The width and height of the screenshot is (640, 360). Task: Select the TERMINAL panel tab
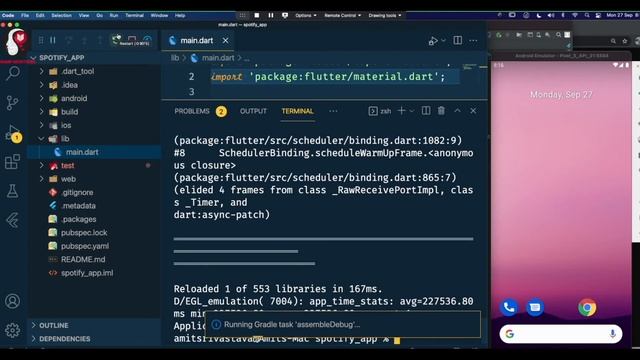click(x=298, y=111)
